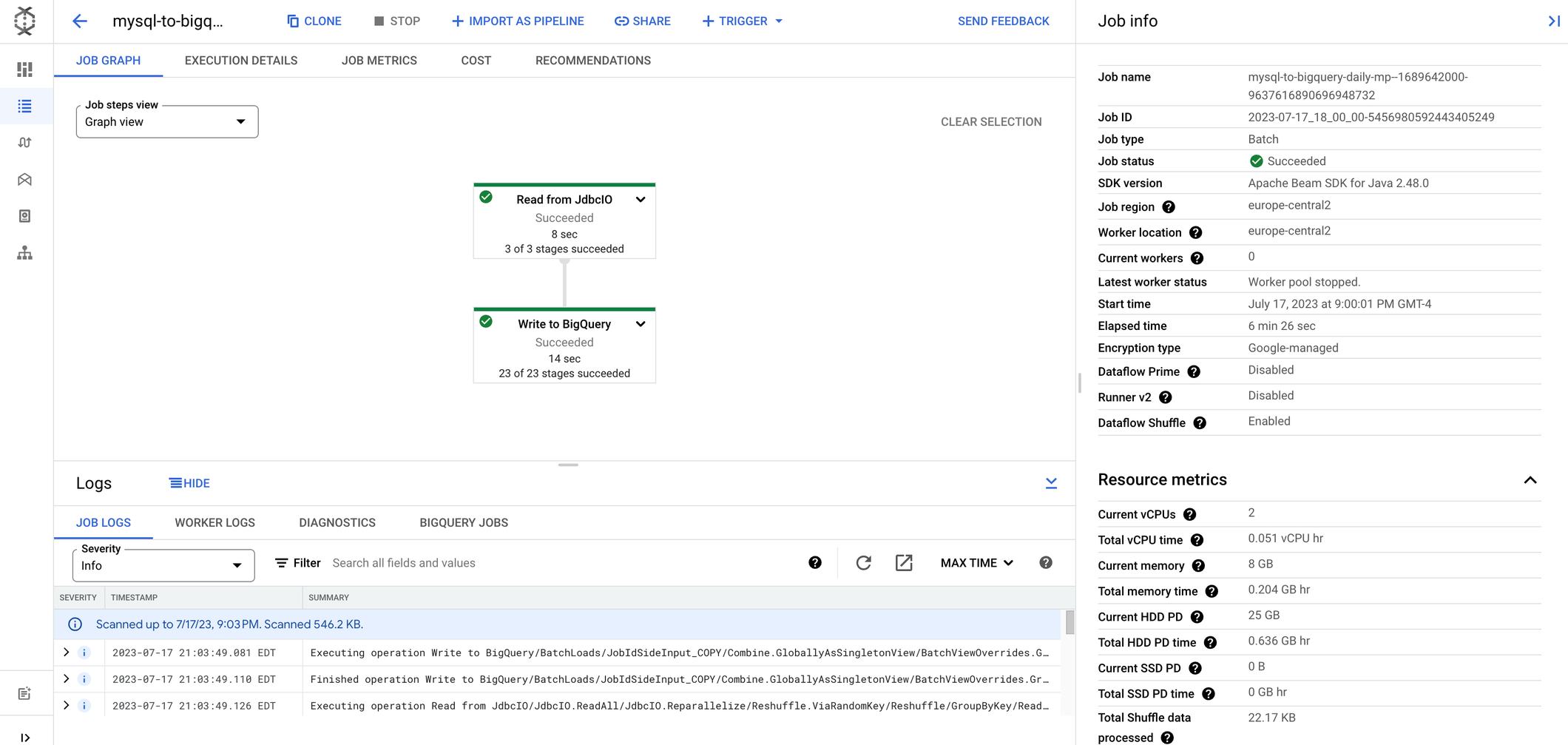Open the Jobs list sidebar icon
The image size is (1568, 745).
(24, 107)
